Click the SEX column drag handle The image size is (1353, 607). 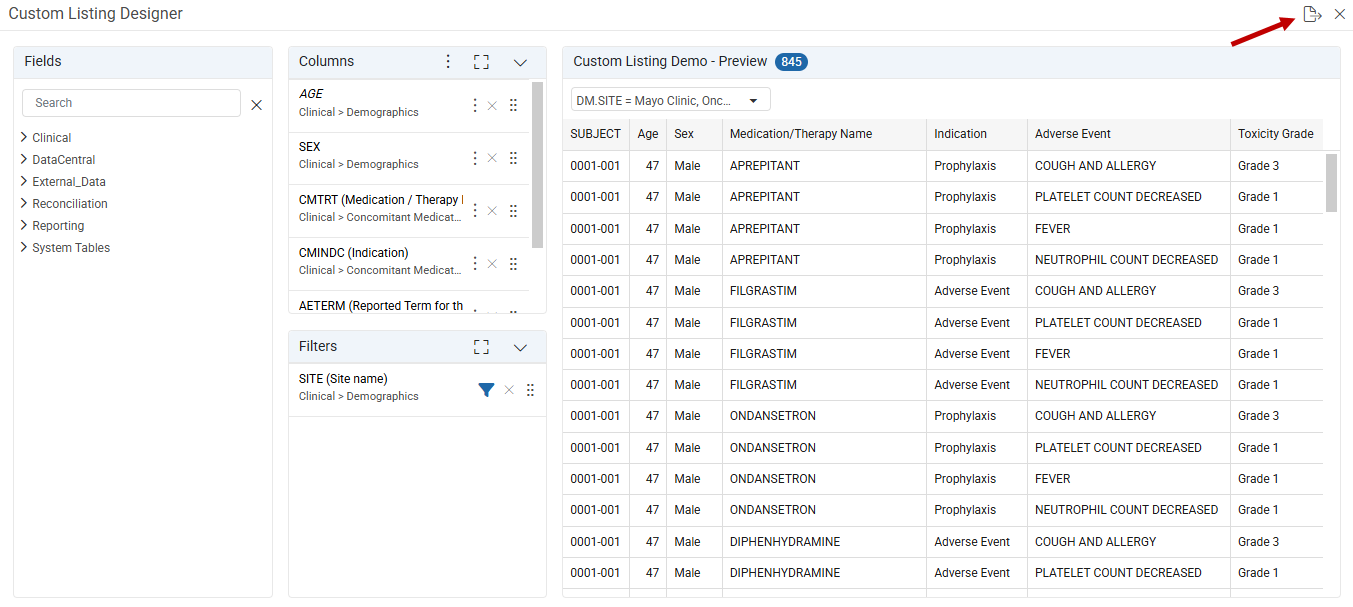tap(513, 158)
